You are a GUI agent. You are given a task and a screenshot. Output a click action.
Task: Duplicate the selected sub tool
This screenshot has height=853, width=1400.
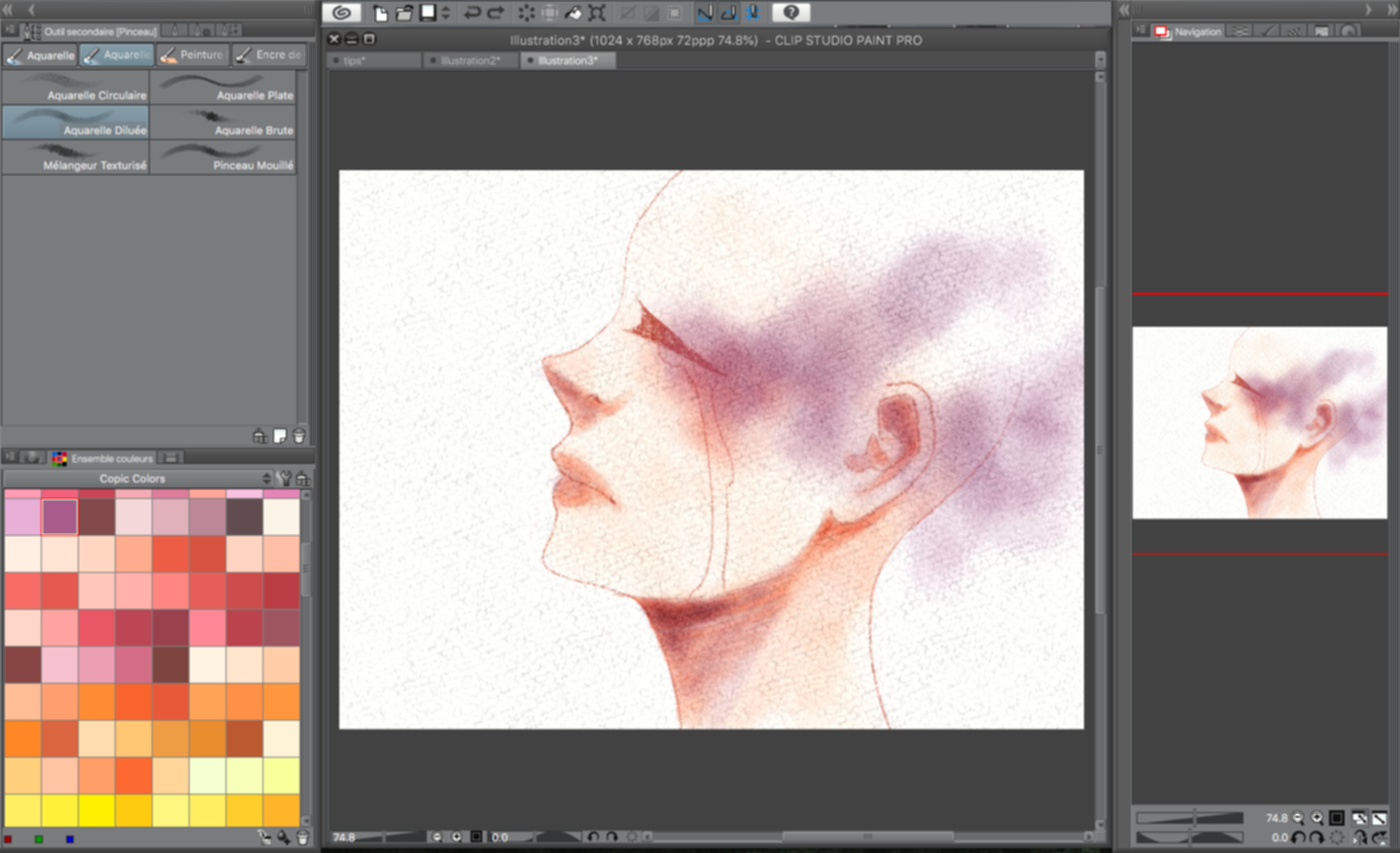[x=280, y=436]
